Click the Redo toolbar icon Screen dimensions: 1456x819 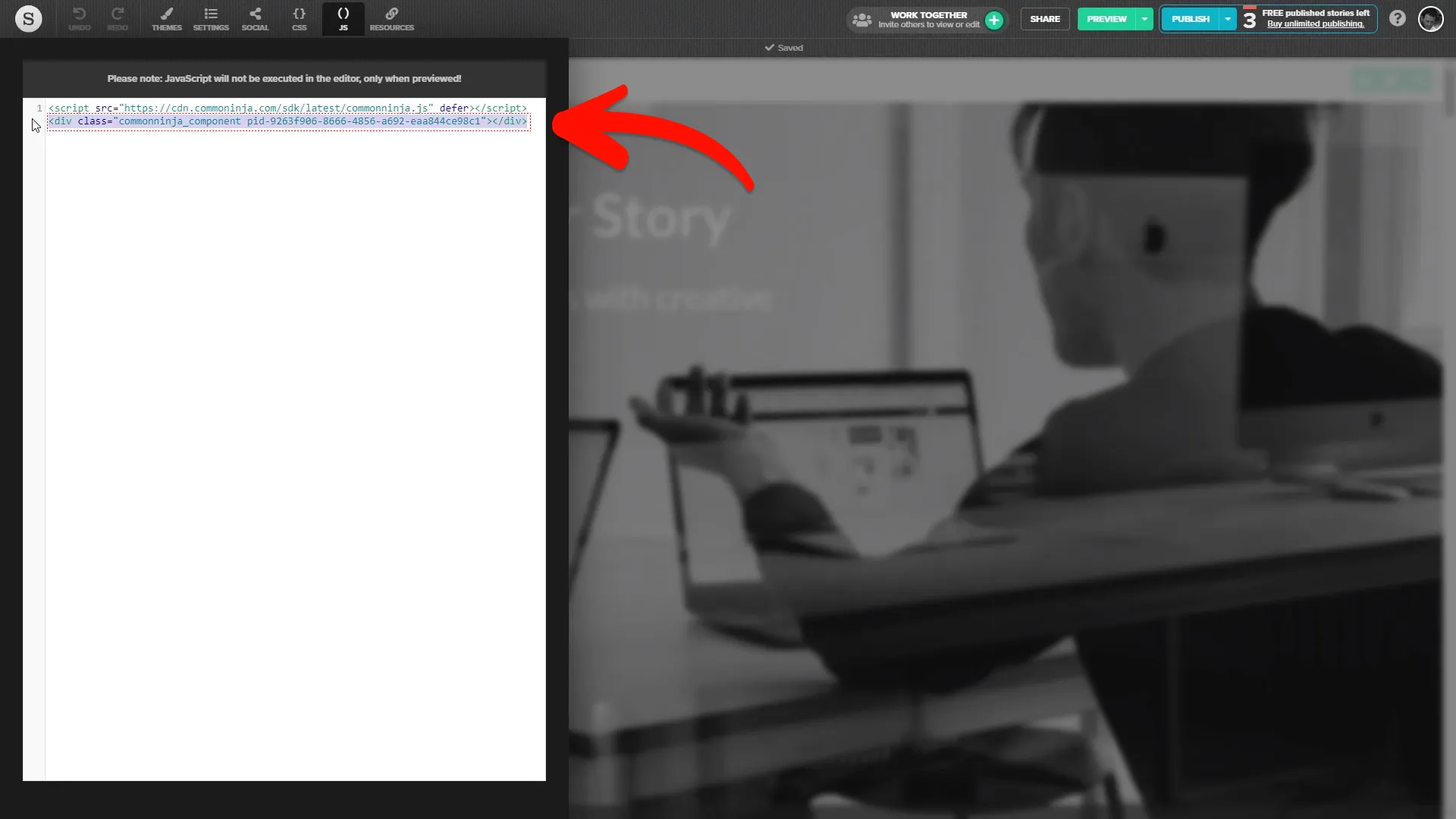tap(118, 19)
